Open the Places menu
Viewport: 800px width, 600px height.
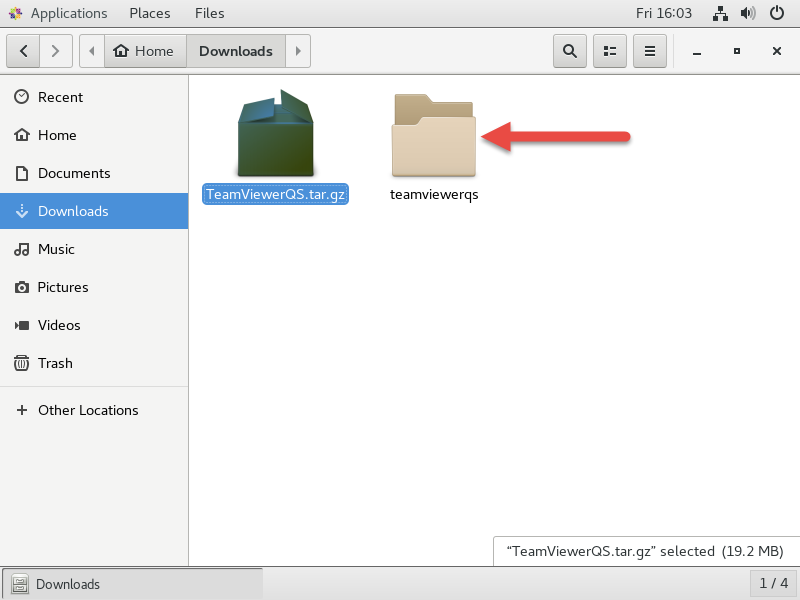[149, 13]
